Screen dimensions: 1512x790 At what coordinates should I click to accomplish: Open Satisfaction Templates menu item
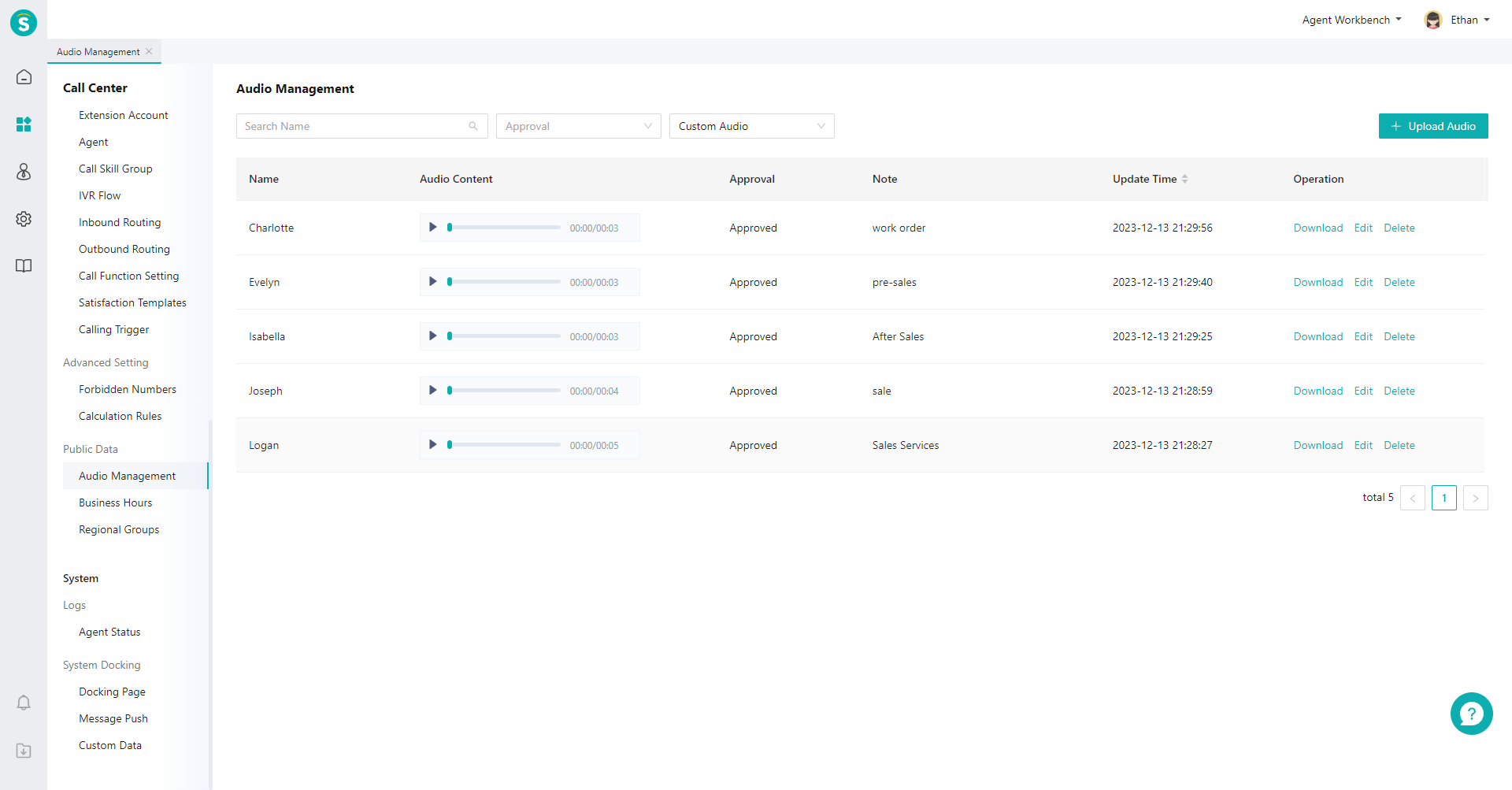point(132,302)
